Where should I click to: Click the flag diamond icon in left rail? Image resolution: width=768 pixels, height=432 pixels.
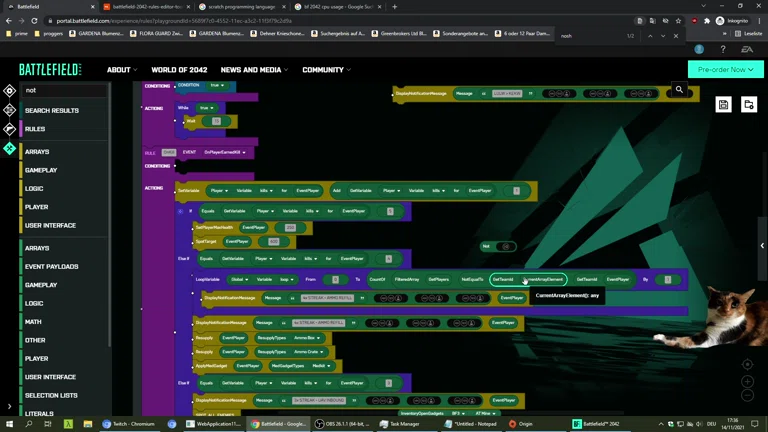tap(9, 129)
